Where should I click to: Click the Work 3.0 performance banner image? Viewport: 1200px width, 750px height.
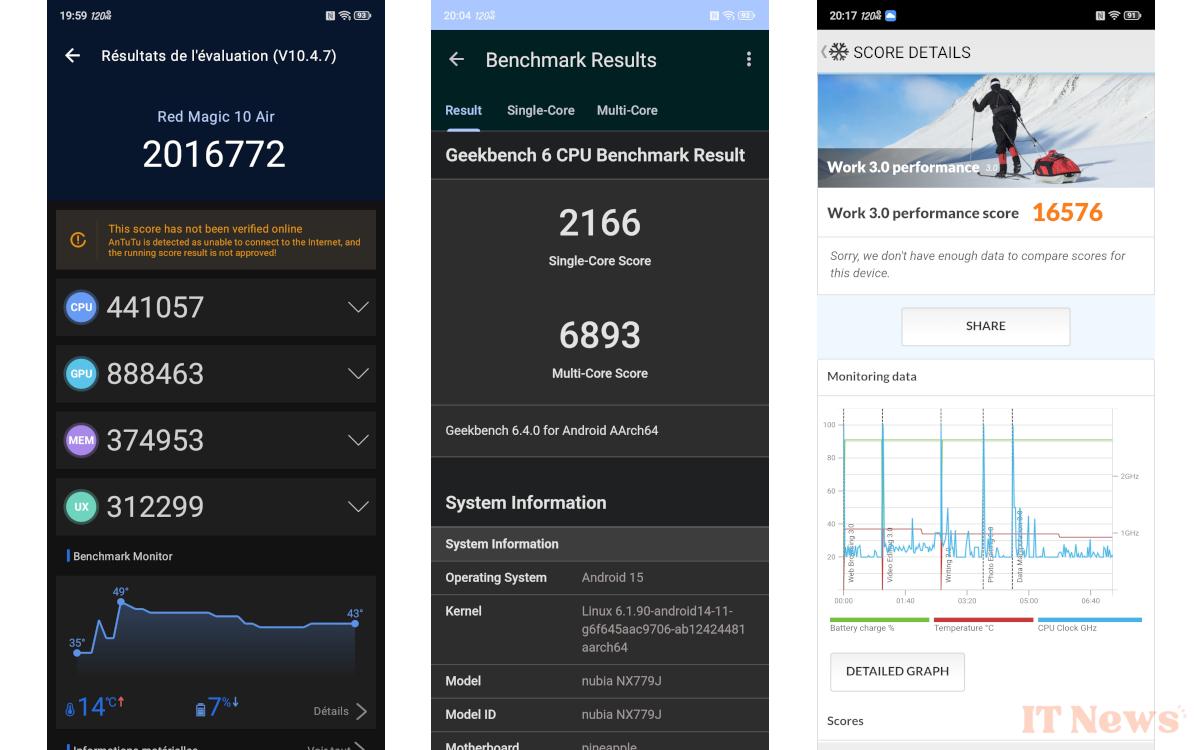tap(986, 130)
